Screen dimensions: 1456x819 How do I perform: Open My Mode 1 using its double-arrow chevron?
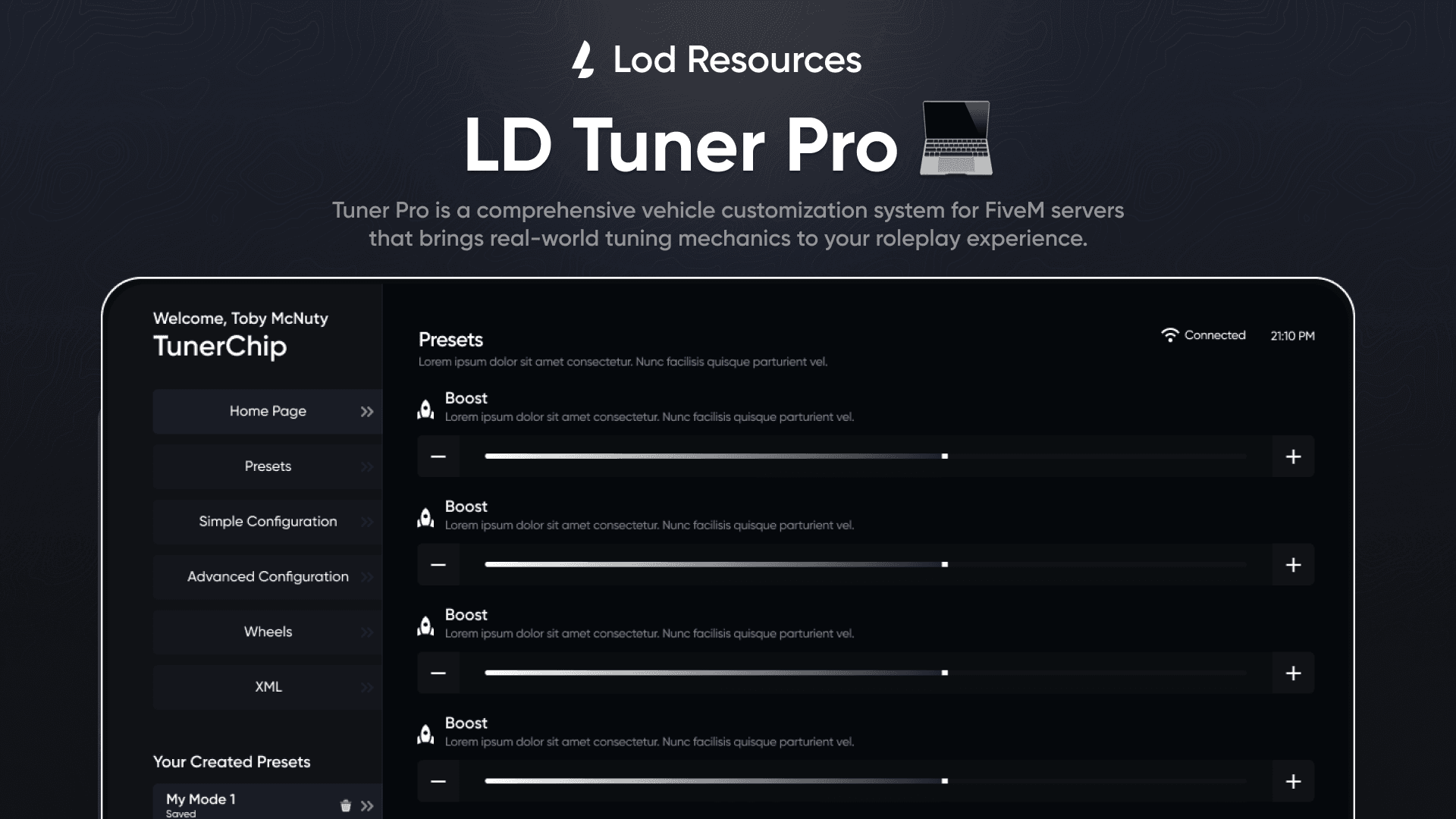click(367, 805)
